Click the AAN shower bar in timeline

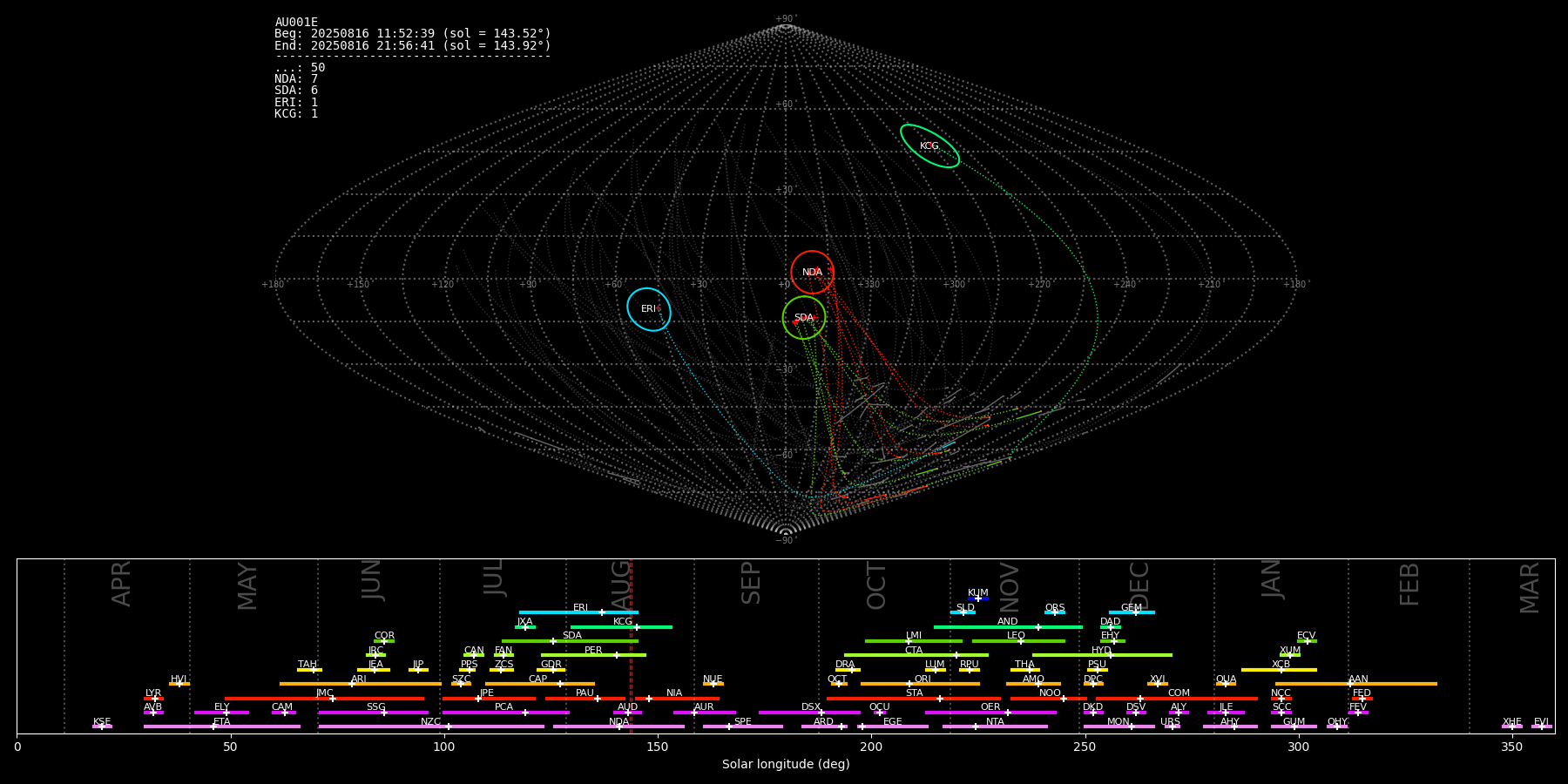1356,684
